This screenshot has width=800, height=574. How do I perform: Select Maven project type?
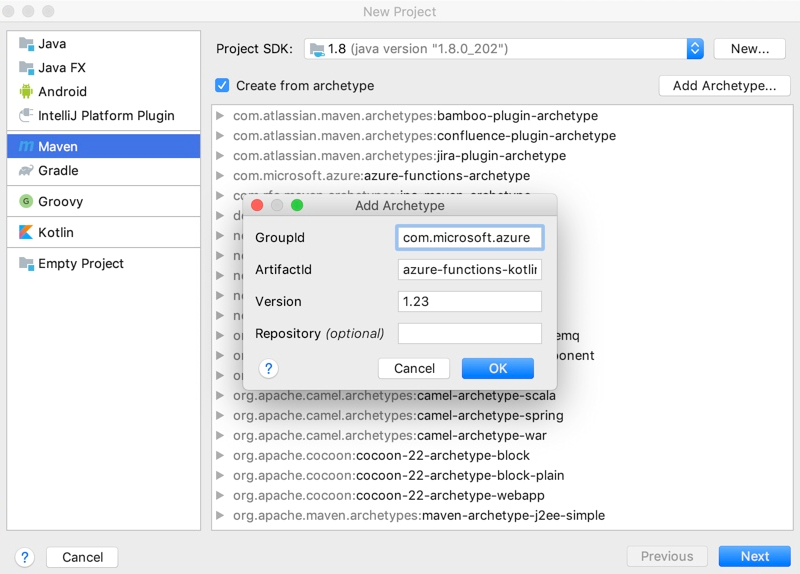click(104, 146)
